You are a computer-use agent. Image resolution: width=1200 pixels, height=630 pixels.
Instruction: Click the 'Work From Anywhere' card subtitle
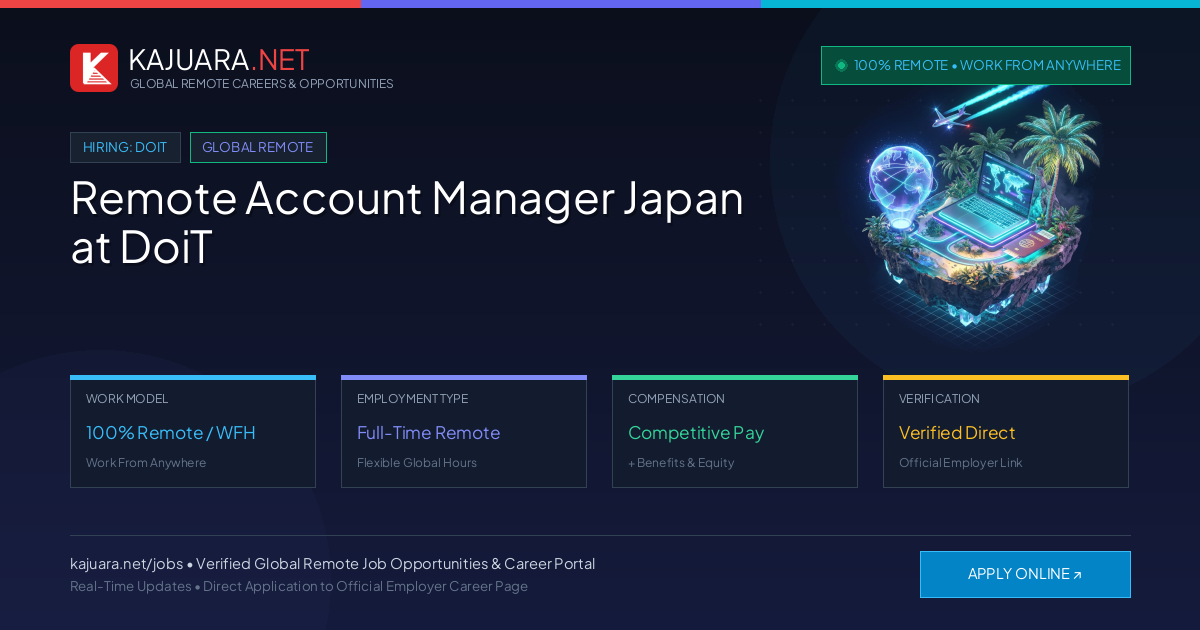pos(146,463)
